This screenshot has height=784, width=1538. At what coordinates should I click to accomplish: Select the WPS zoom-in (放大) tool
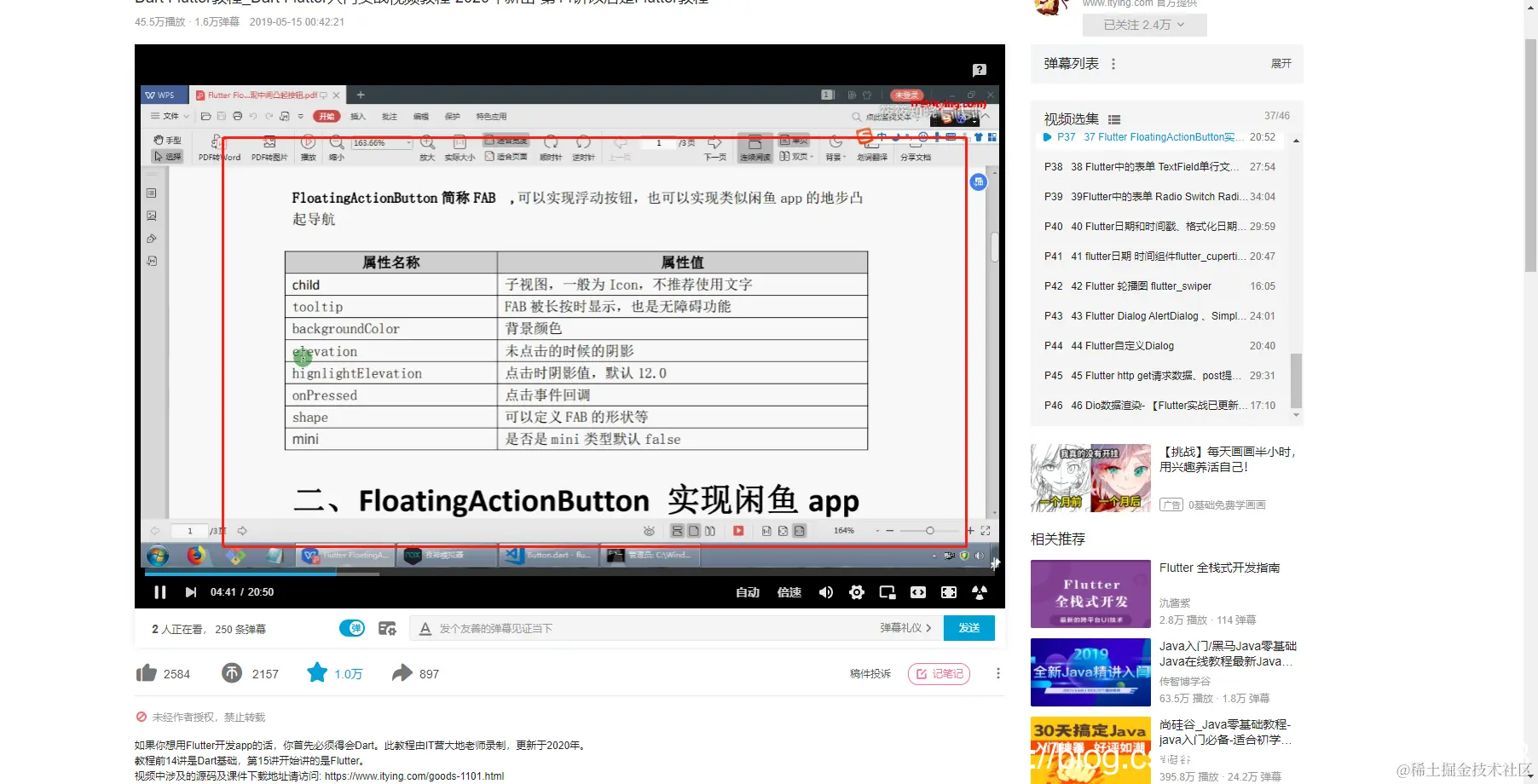[427, 147]
